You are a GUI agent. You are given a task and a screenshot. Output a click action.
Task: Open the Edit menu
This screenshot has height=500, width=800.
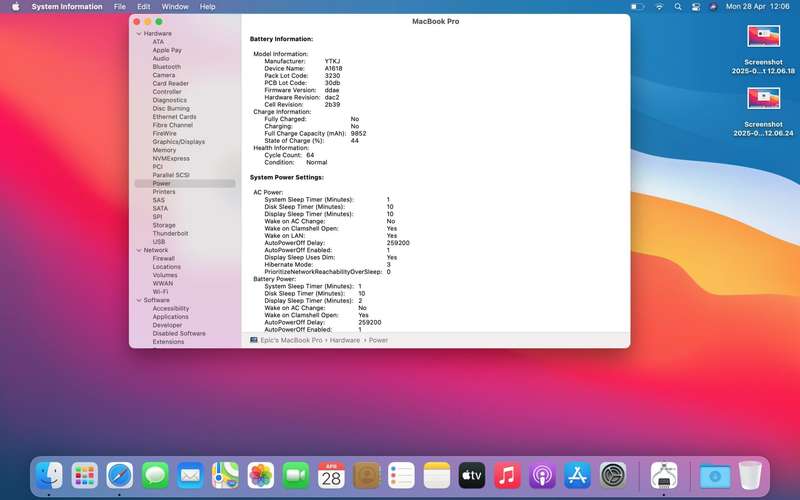pyautogui.click(x=144, y=7)
